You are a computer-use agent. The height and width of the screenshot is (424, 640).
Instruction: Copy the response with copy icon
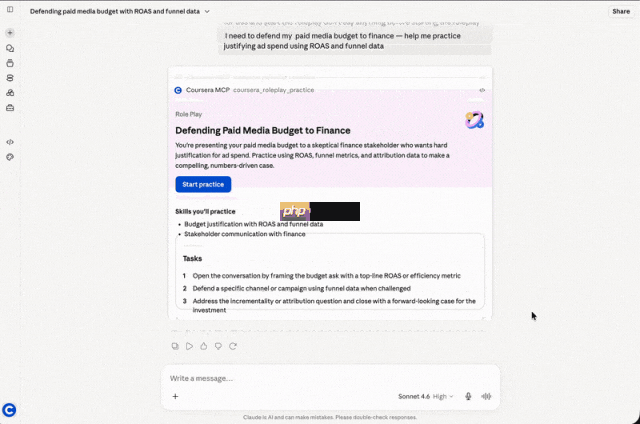(175, 346)
